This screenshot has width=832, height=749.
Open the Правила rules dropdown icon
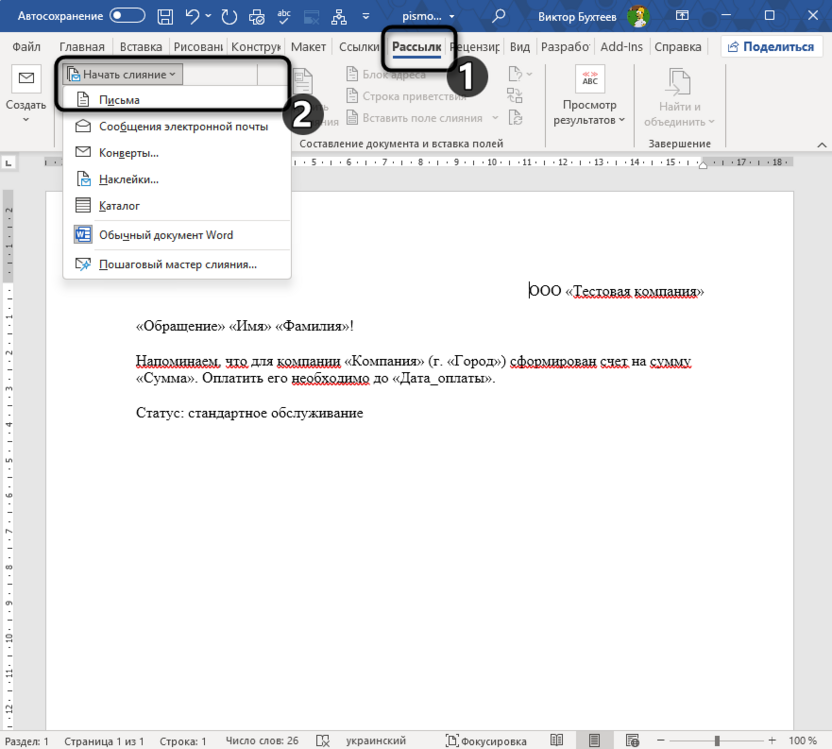(x=519, y=74)
